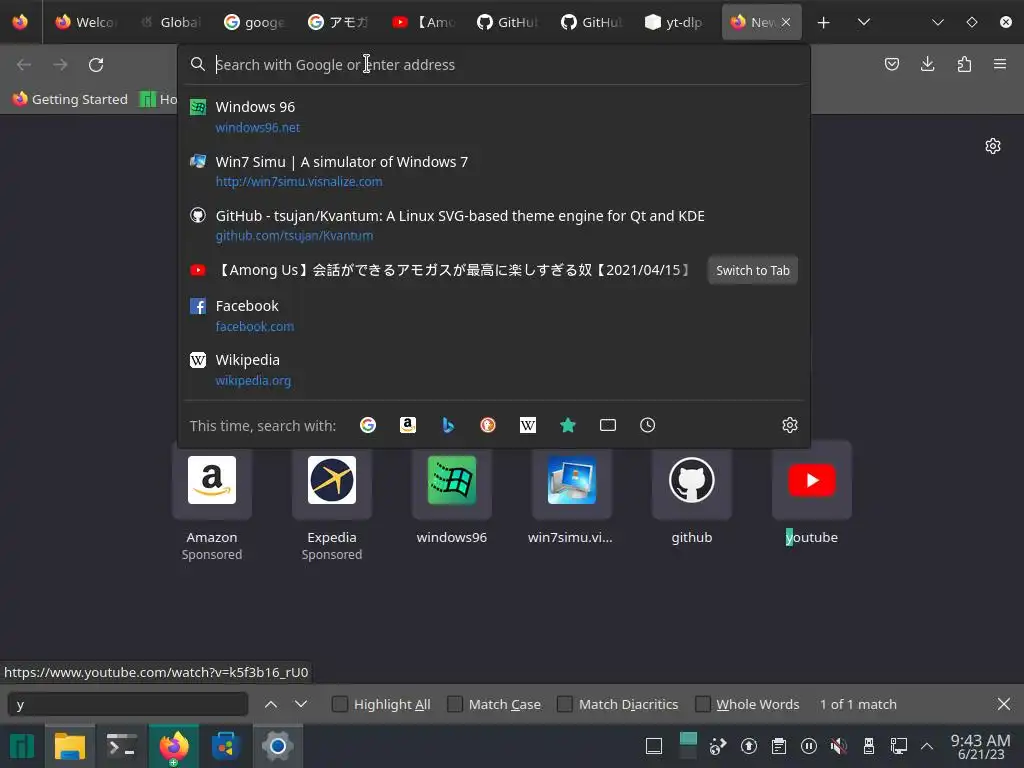
Task: Open the youtube shortcut tile
Action: coord(812,480)
